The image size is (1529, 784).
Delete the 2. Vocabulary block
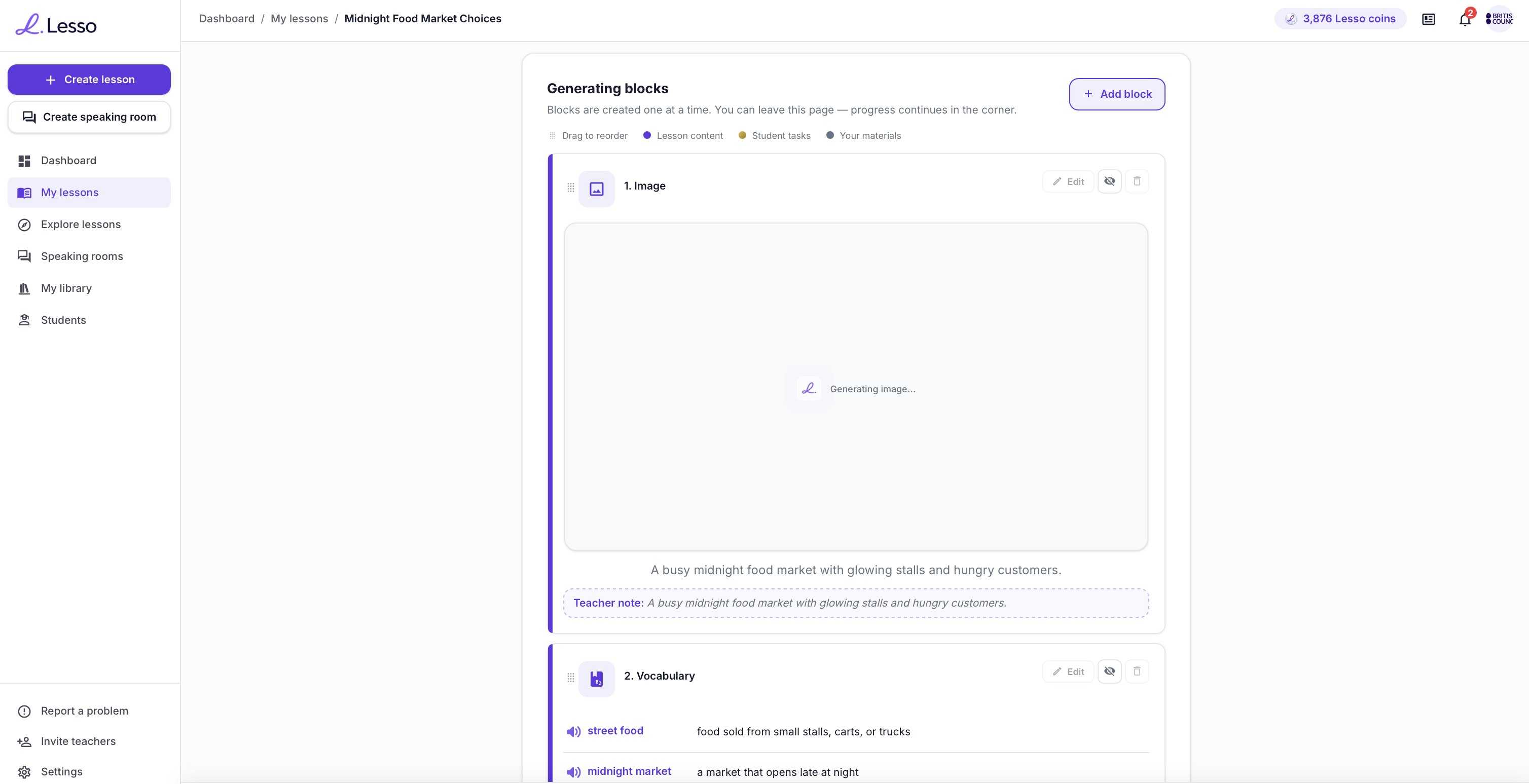[1137, 672]
